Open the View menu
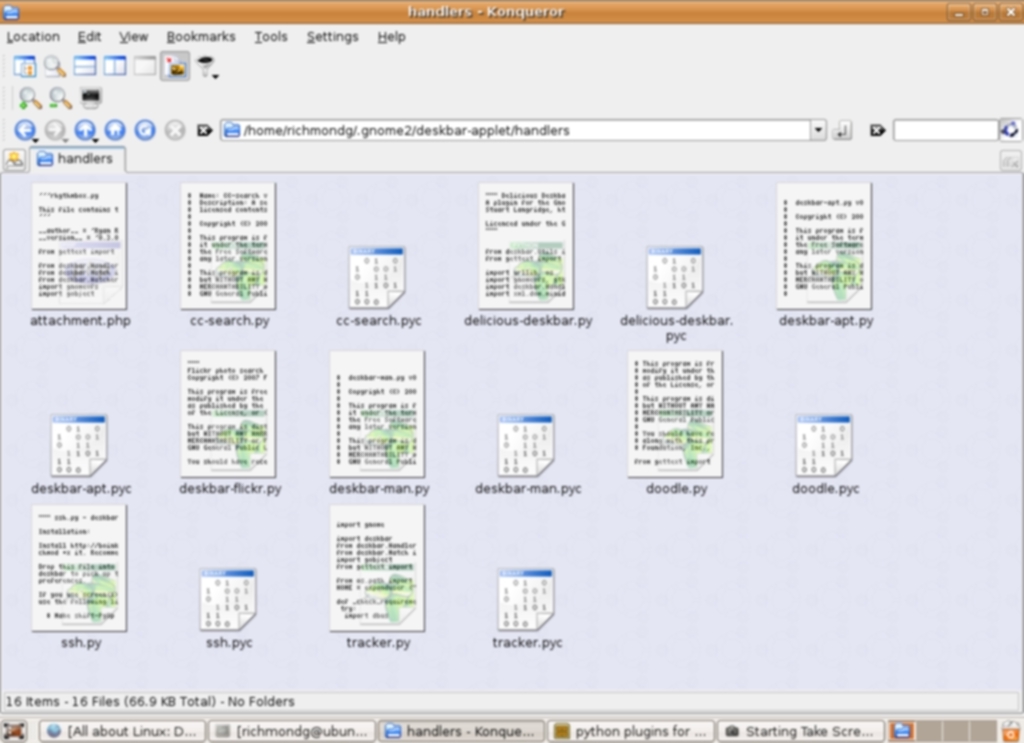 133,37
